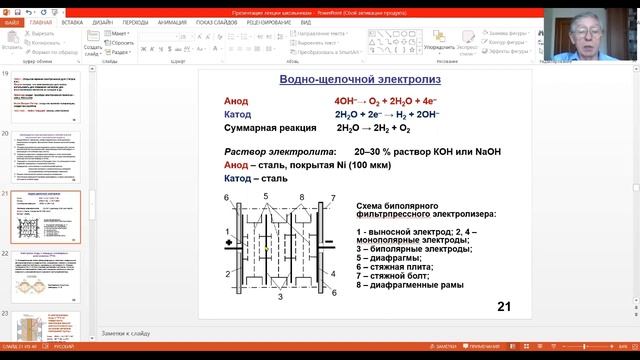The height and width of the screenshot is (360, 640).
Task: Decrease font size icon
Action: click(208, 37)
